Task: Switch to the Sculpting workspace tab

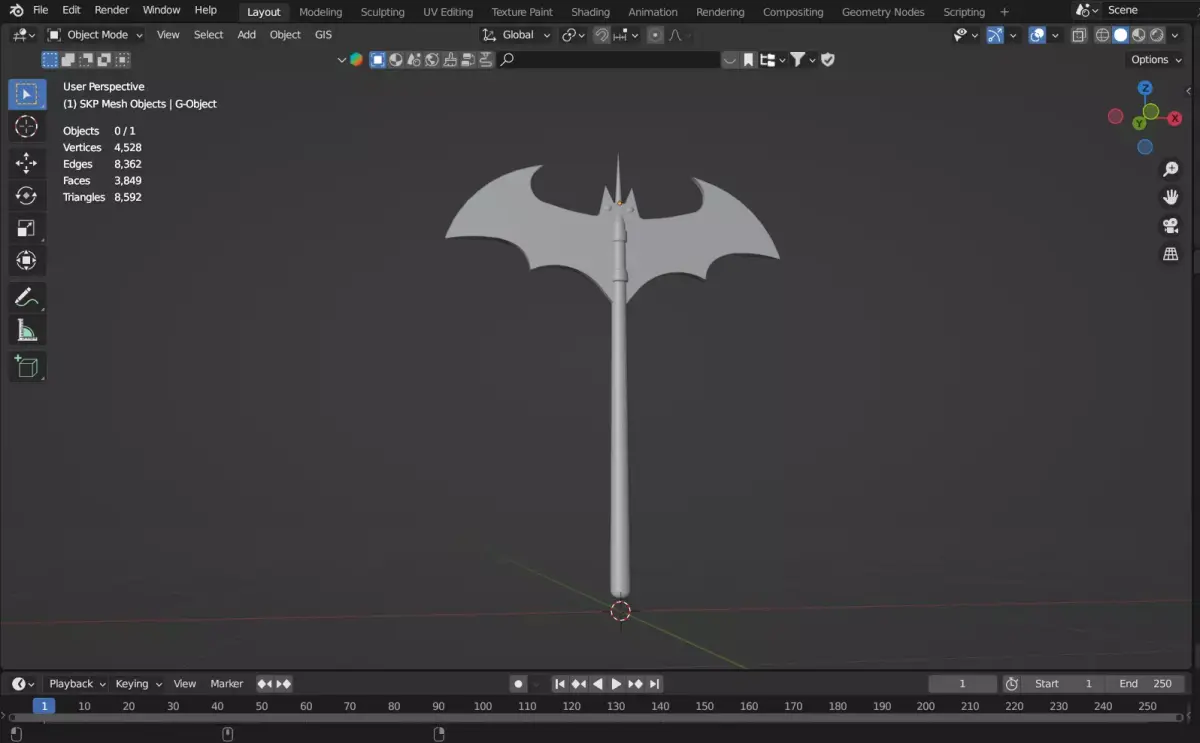Action: tap(383, 12)
